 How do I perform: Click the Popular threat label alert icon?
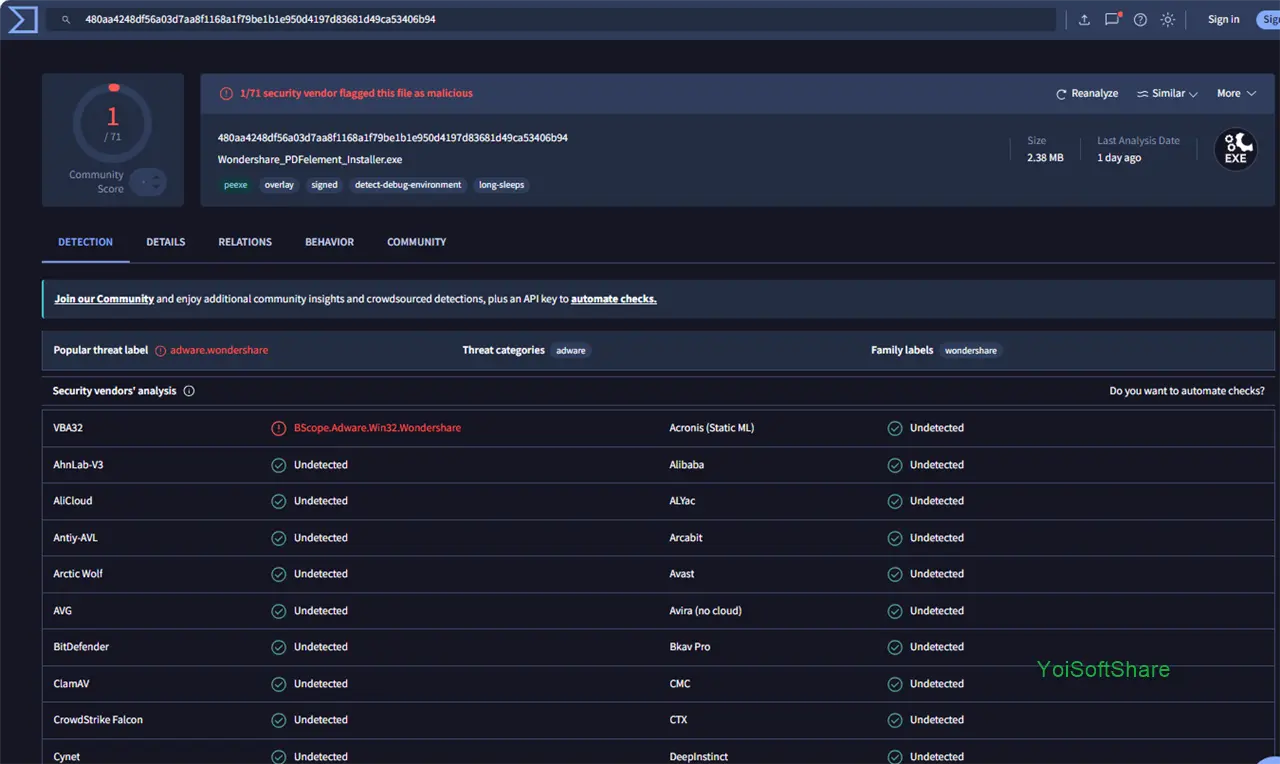tap(160, 351)
